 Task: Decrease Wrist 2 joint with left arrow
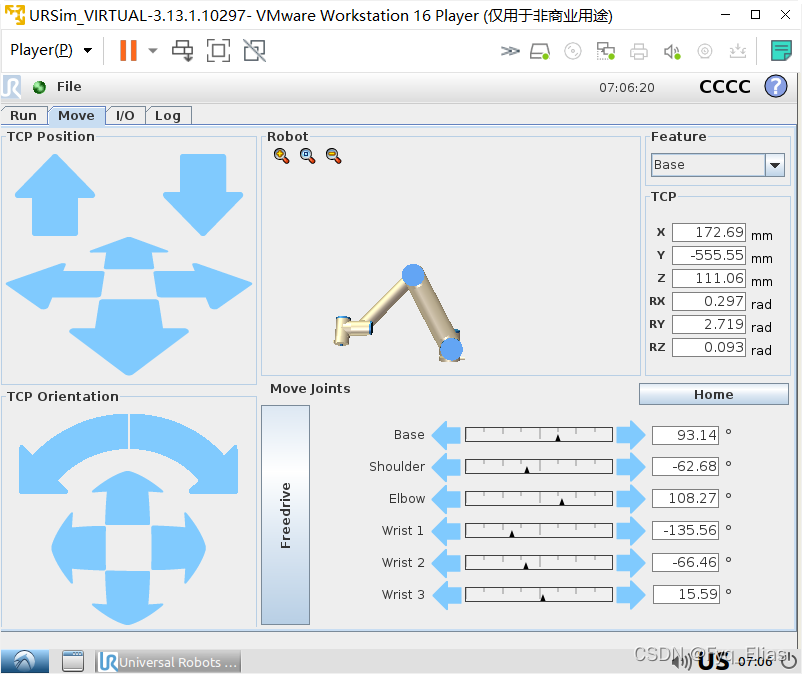click(x=447, y=563)
